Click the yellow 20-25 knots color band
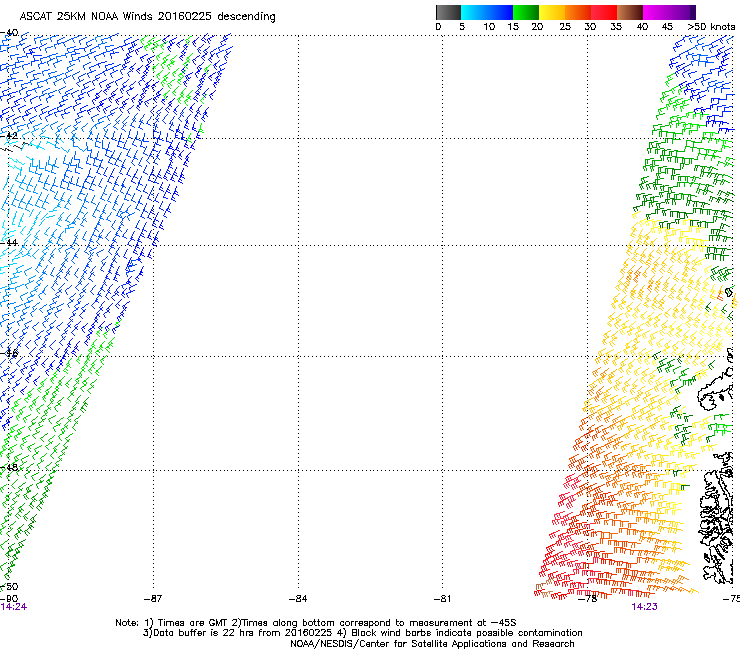This screenshot has height=650, width=740. point(552,12)
